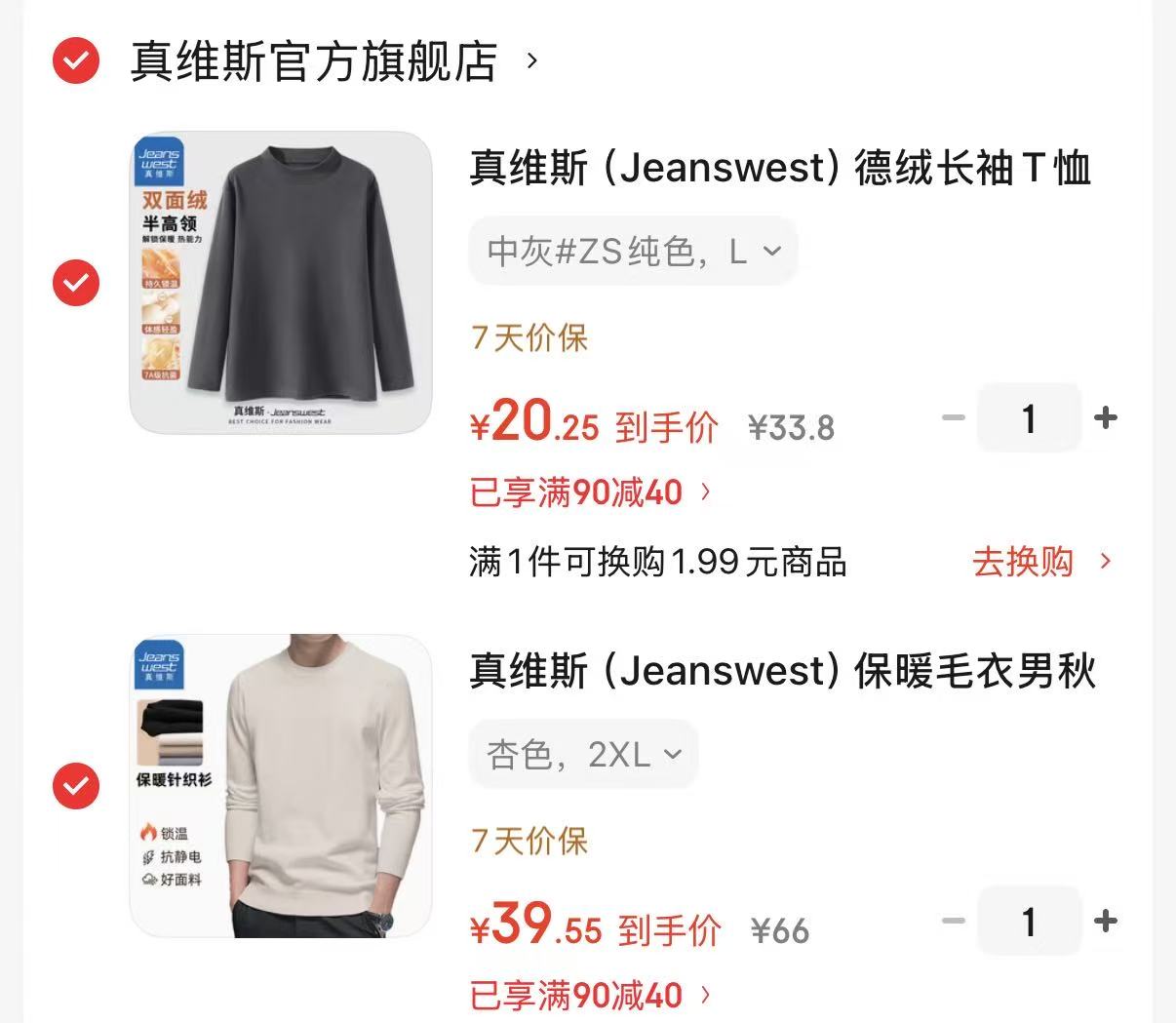
Task: Decrease quantity of the gray T-shirt
Action: [x=953, y=418]
